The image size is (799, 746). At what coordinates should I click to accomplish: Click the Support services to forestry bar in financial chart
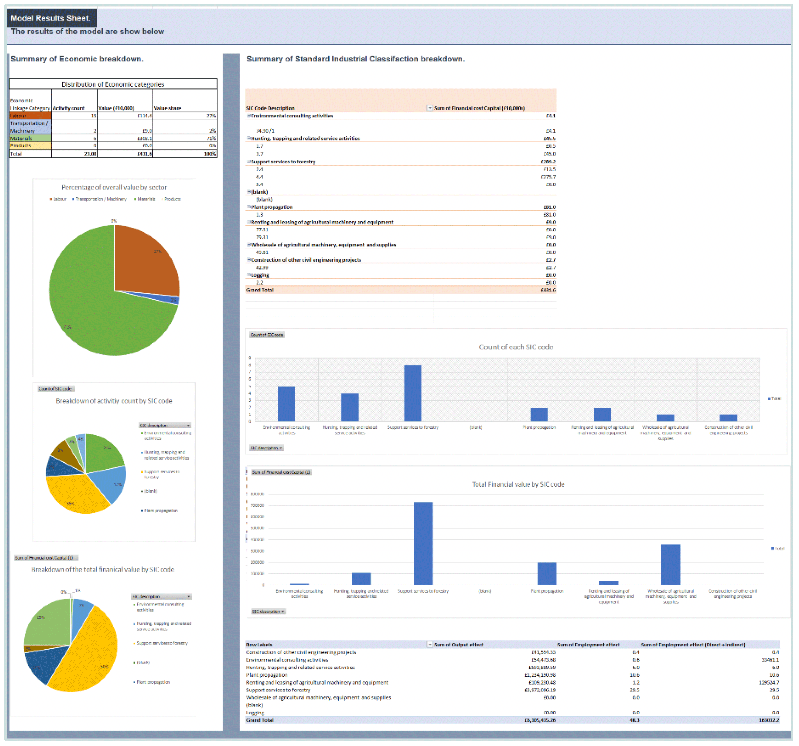point(423,543)
